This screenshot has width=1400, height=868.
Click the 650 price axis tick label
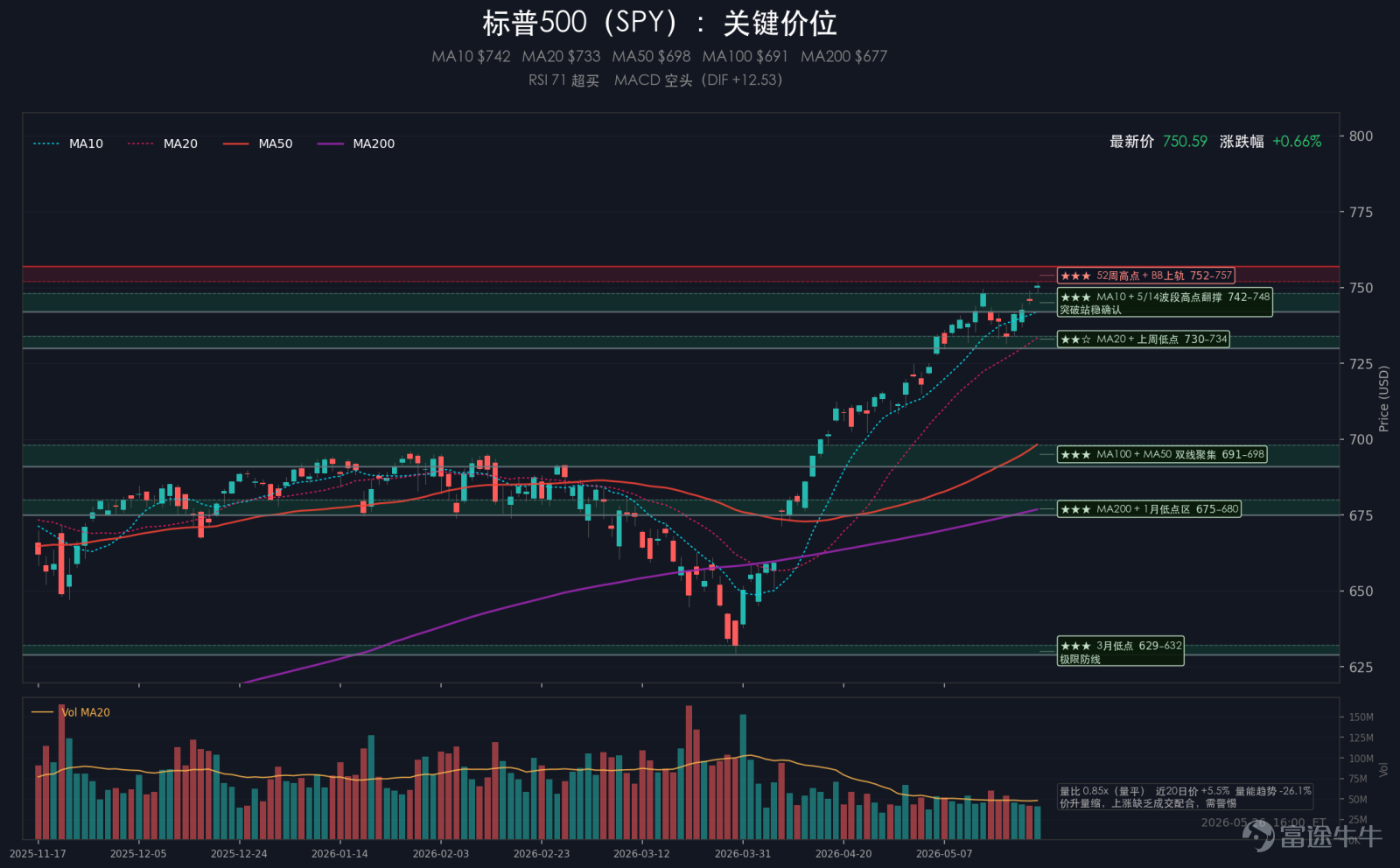tap(1361, 591)
